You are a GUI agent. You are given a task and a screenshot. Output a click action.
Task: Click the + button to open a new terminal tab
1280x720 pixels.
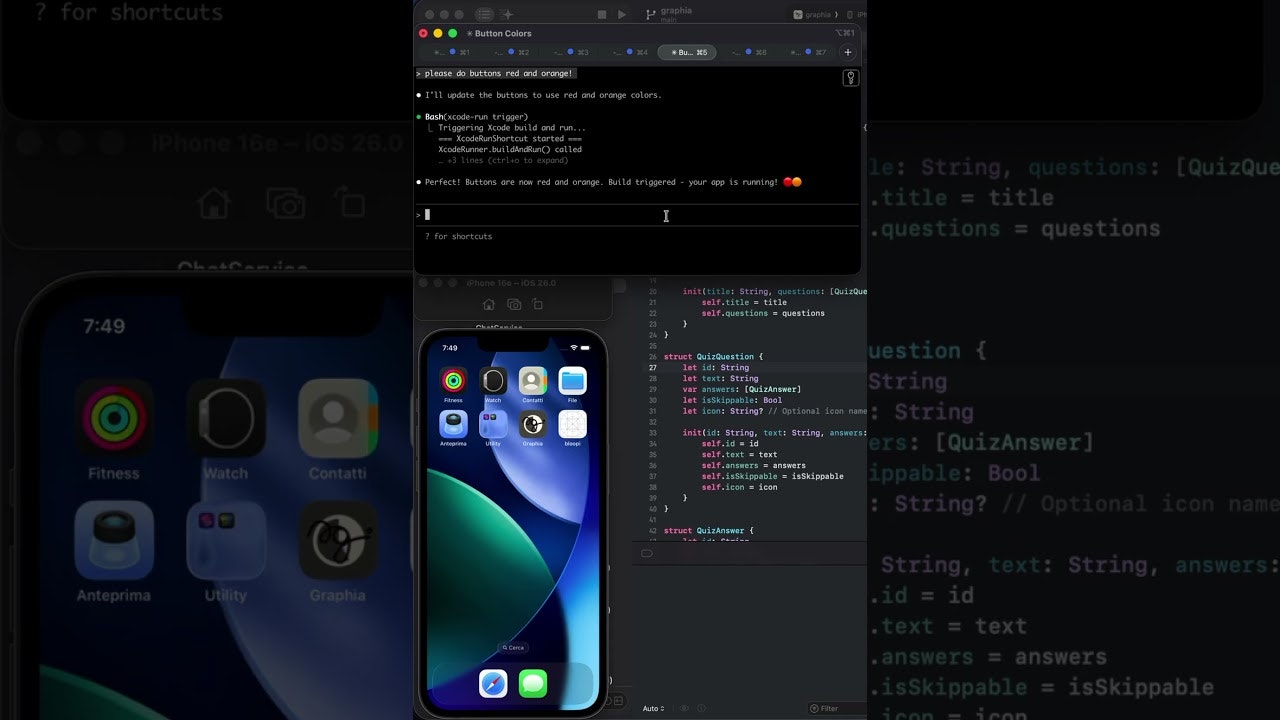(848, 52)
